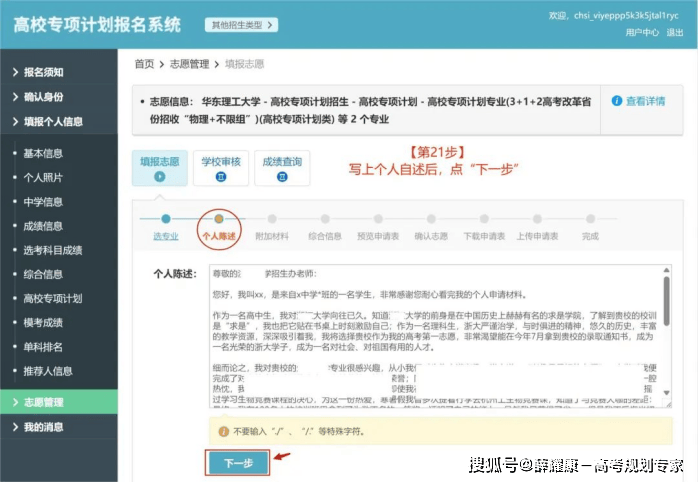Open 选考科目成绩 in the sidebar

[53, 250]
